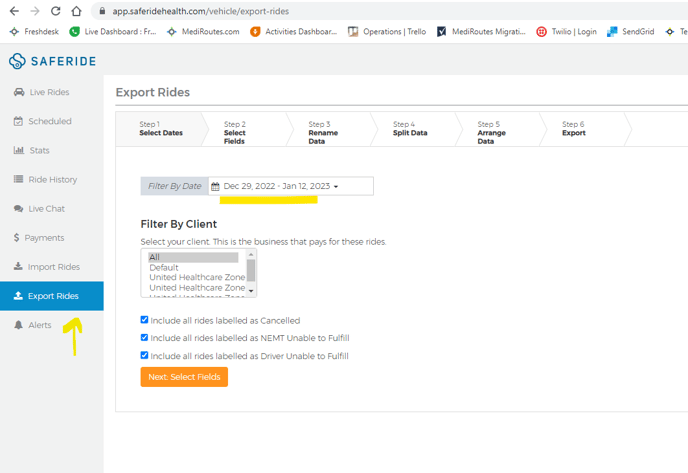Open Scheduled via its calendar icon
Viewport: 688px width, 473px height.
[19, 122]
